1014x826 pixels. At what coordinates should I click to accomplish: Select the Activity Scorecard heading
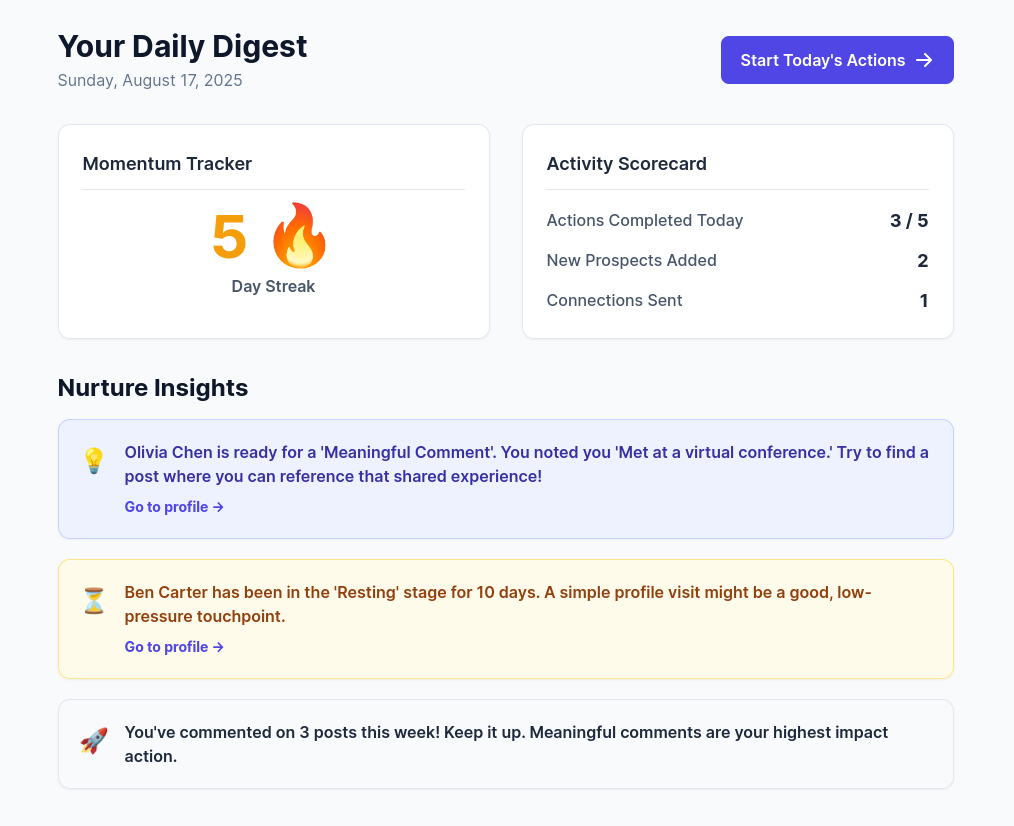coord(627,164)
